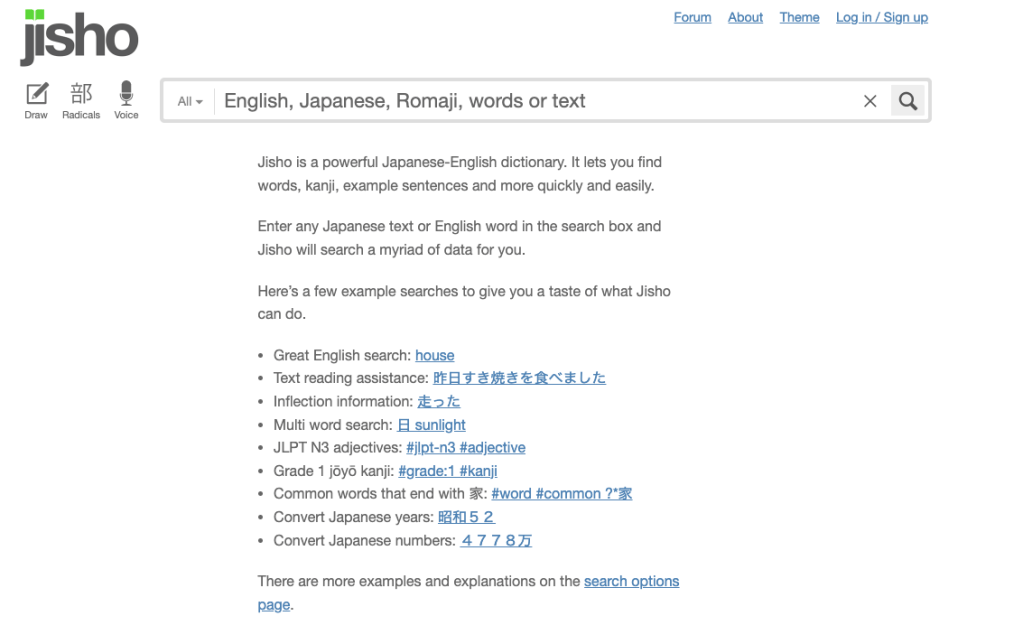Open the Theme selector
The image size is (1023, 644).
pos(798,17)
